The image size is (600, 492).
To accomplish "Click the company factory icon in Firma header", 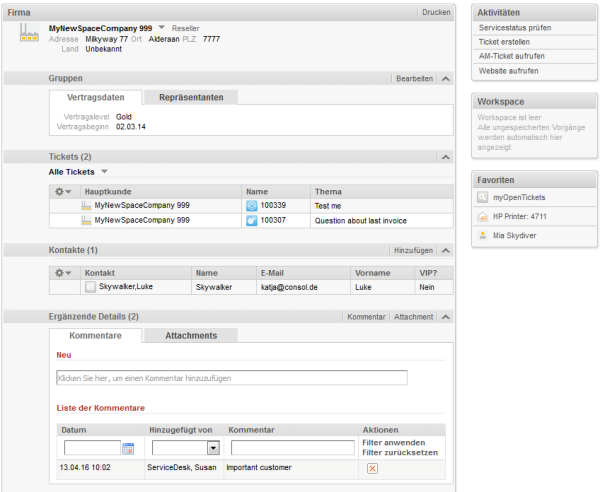I will click(x=29, y=32).
